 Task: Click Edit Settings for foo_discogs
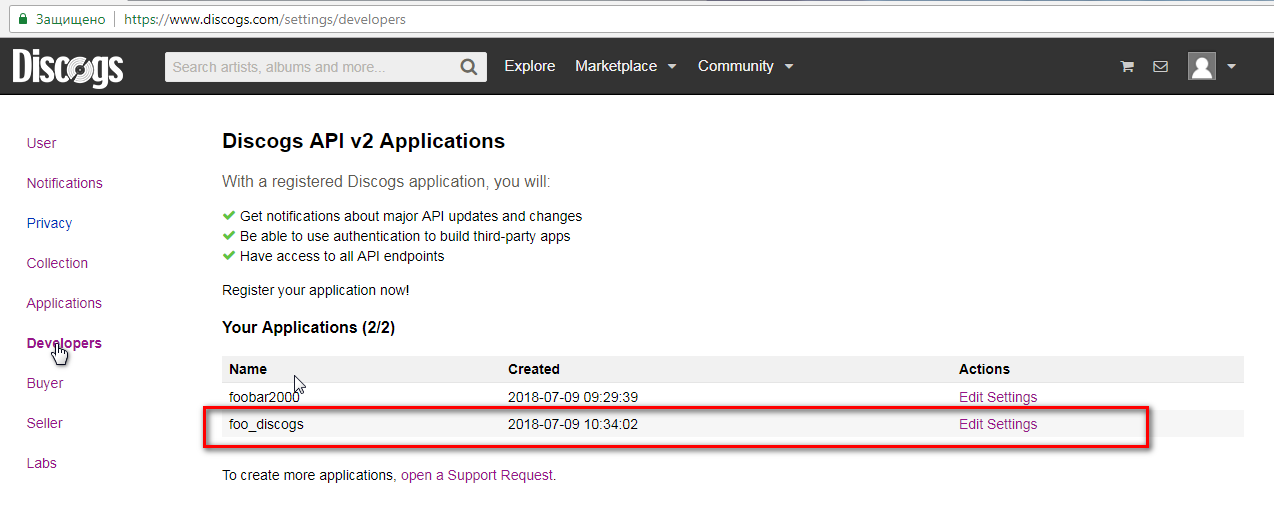tap(997, 424)
